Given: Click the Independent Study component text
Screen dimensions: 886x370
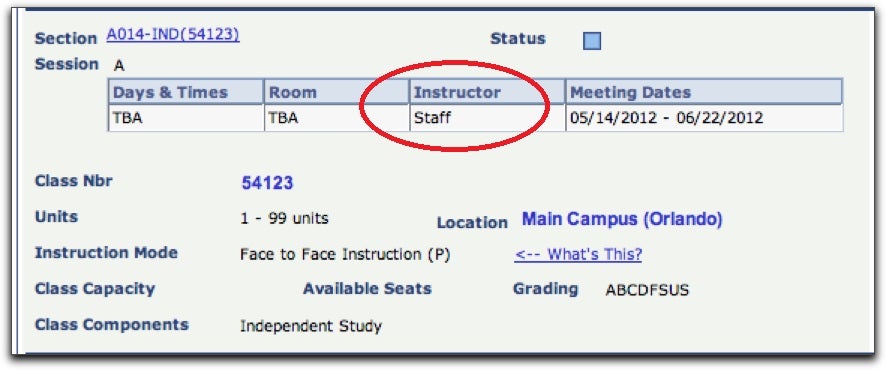Looking at the screenshot, I should (x=311, y=326).
